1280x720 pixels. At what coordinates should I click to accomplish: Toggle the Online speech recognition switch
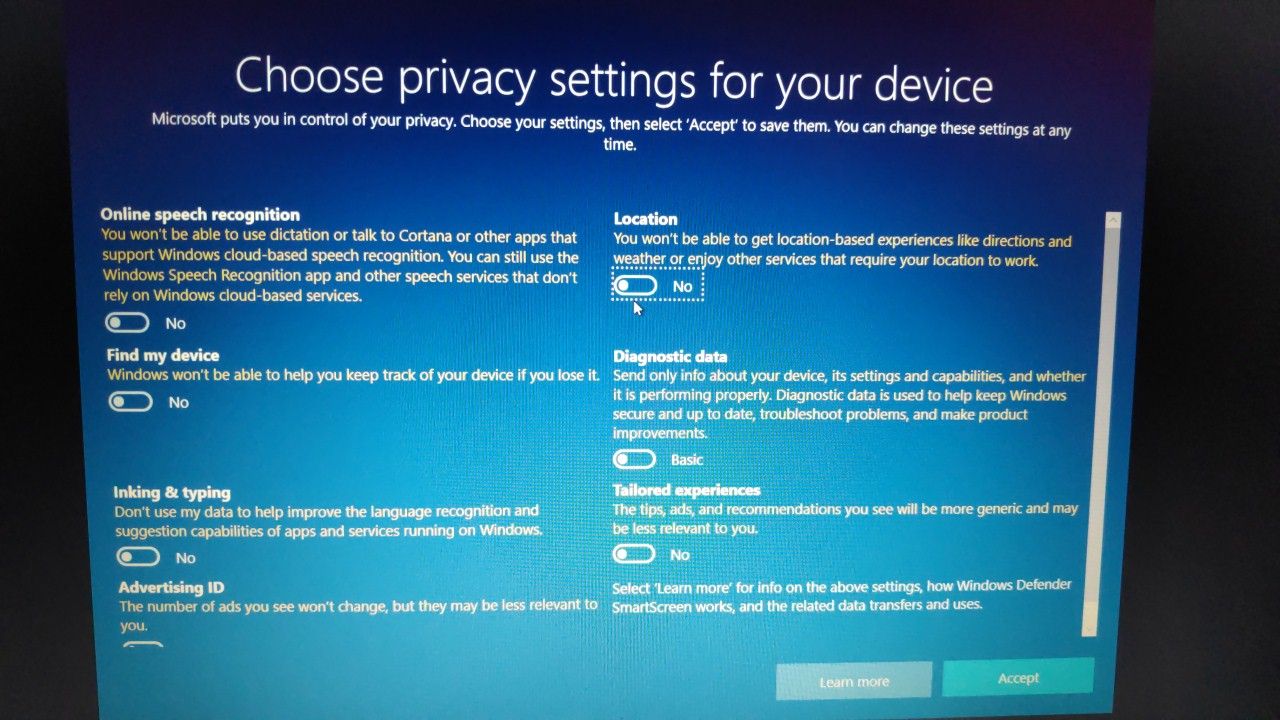coord(127,323)
